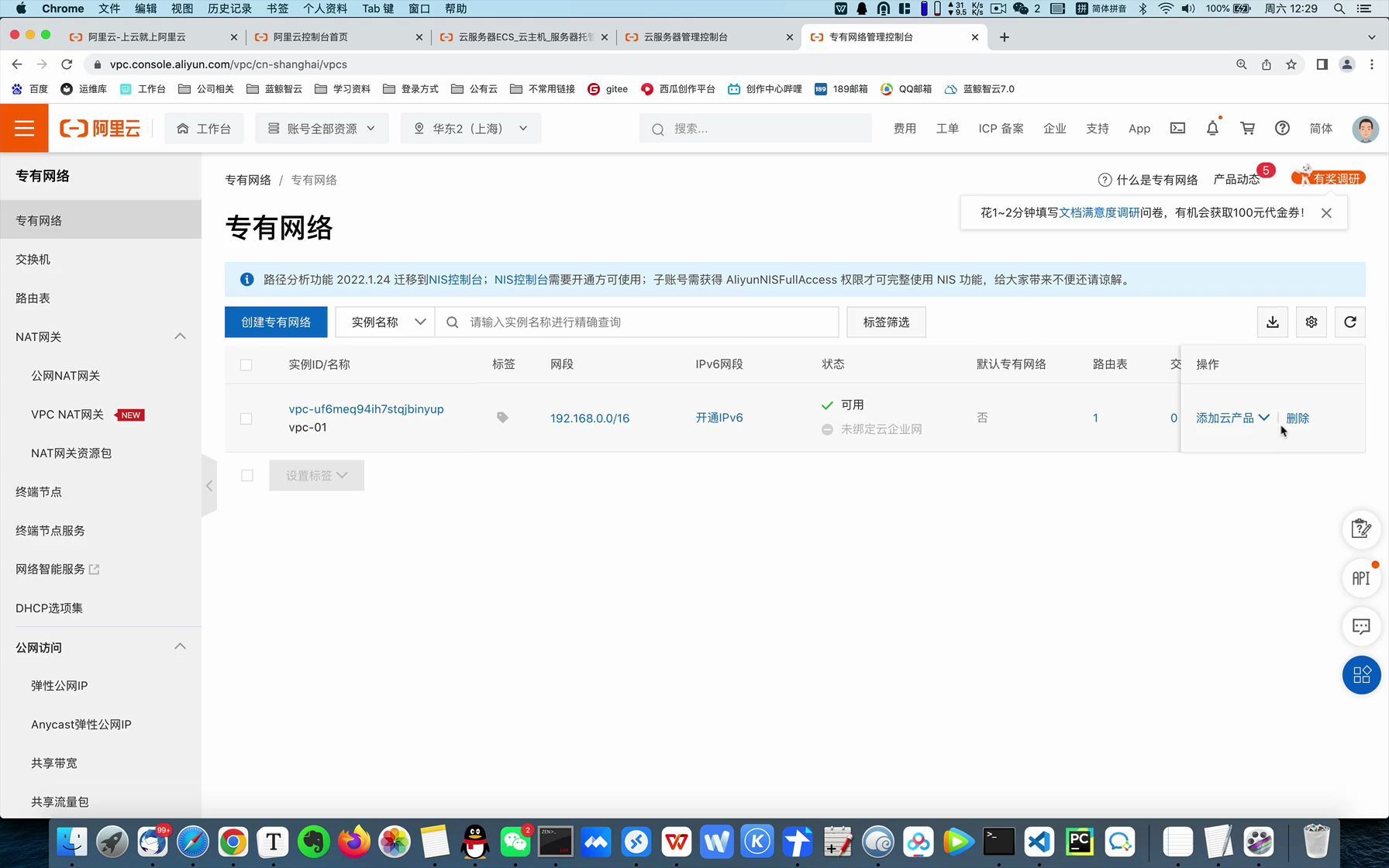This screenshot has height=868, width=1389.
Task: Click the user avatar in the header
Action: pos(1365,129)
